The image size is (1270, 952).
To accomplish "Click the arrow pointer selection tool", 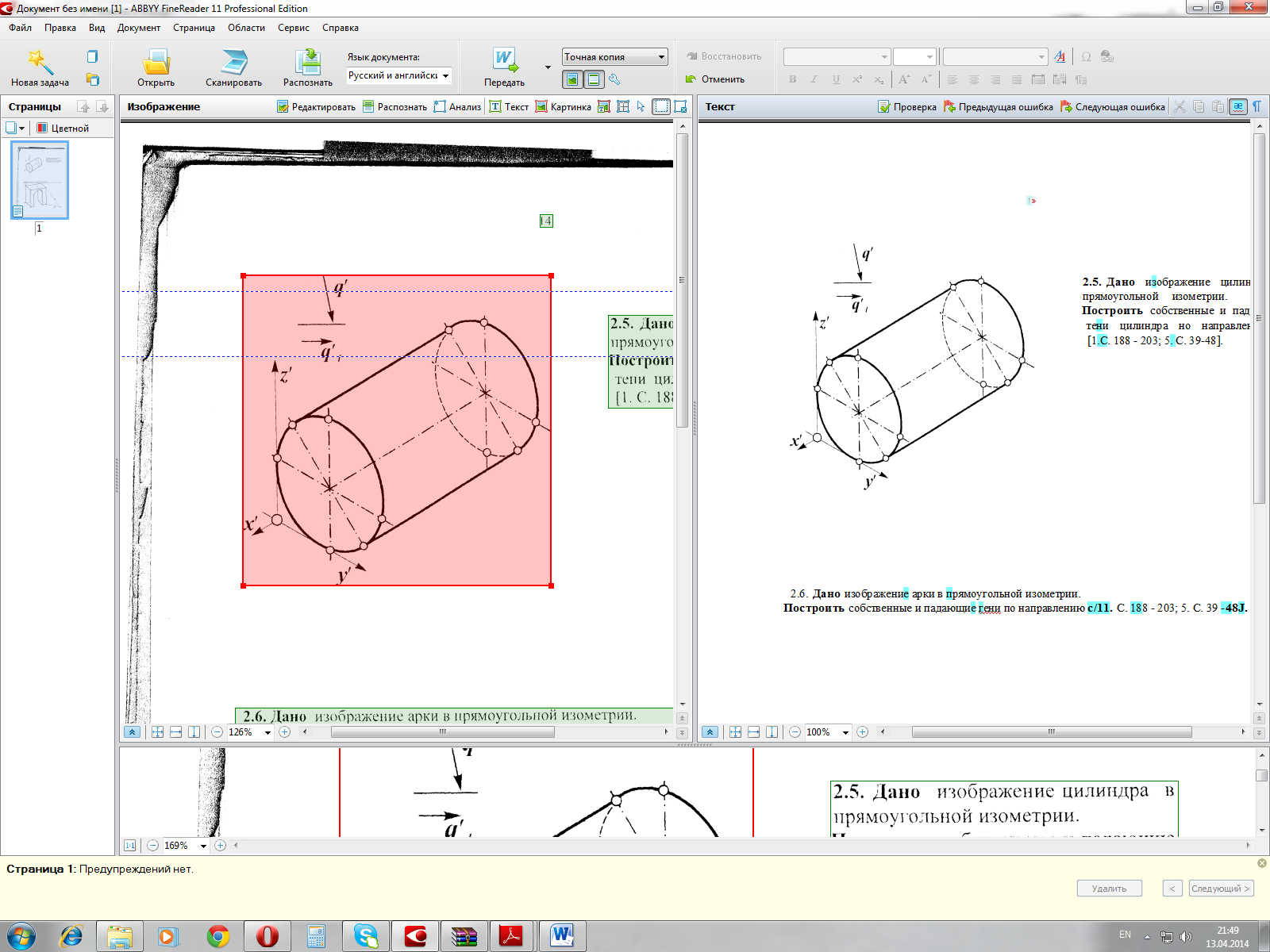I will pyautogui.click(x=641, y=107).
